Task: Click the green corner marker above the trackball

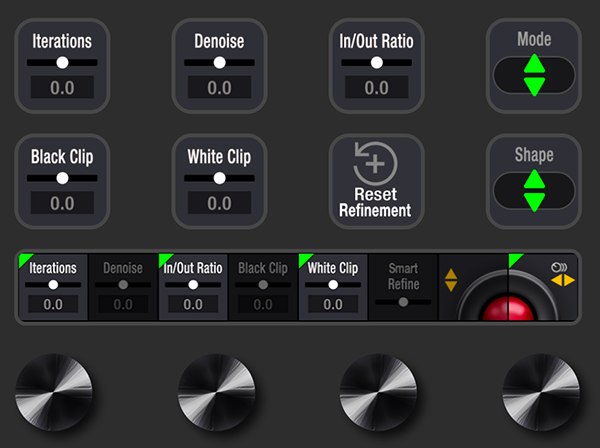Action: coord(514,259)
